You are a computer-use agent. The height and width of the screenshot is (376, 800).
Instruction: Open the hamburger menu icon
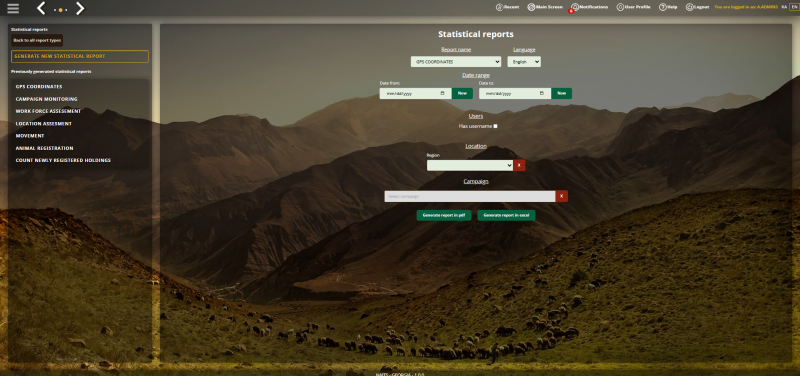(x=13, y=8)
